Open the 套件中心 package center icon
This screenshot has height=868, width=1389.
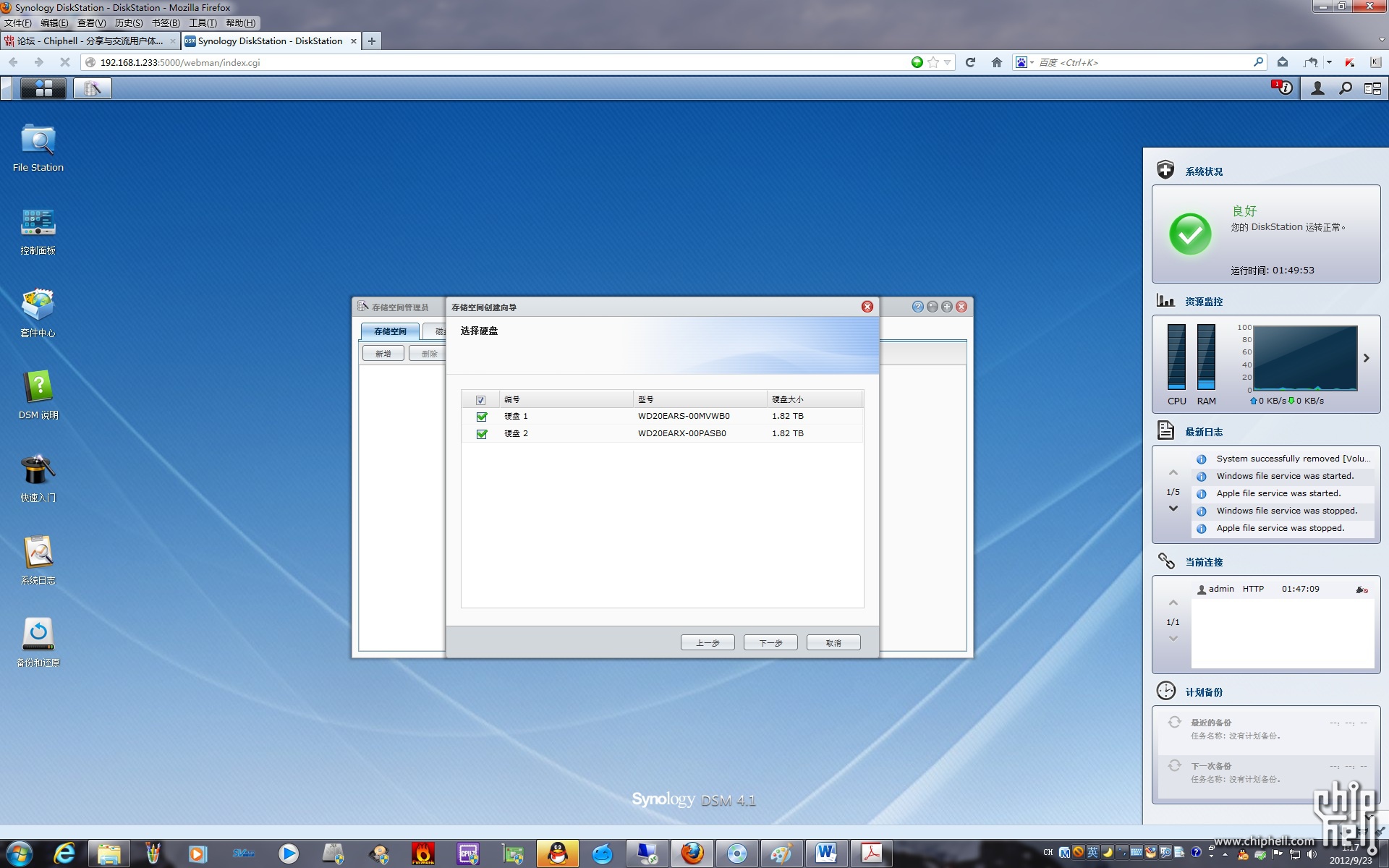point(38,314)
